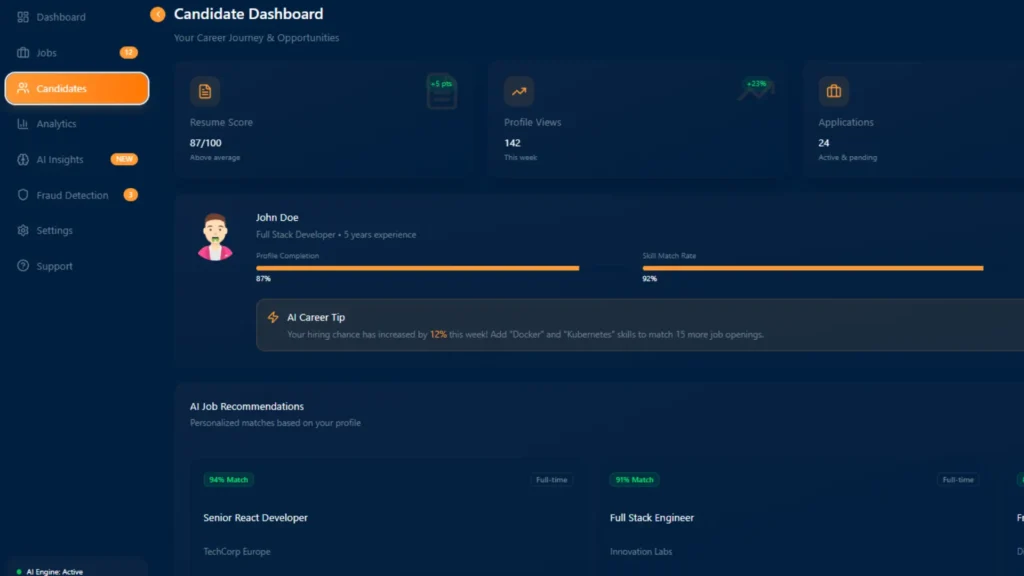Open the Full Stack Engineer job title
Screen dimensions: 1024x576
click(x=652, y=518)
